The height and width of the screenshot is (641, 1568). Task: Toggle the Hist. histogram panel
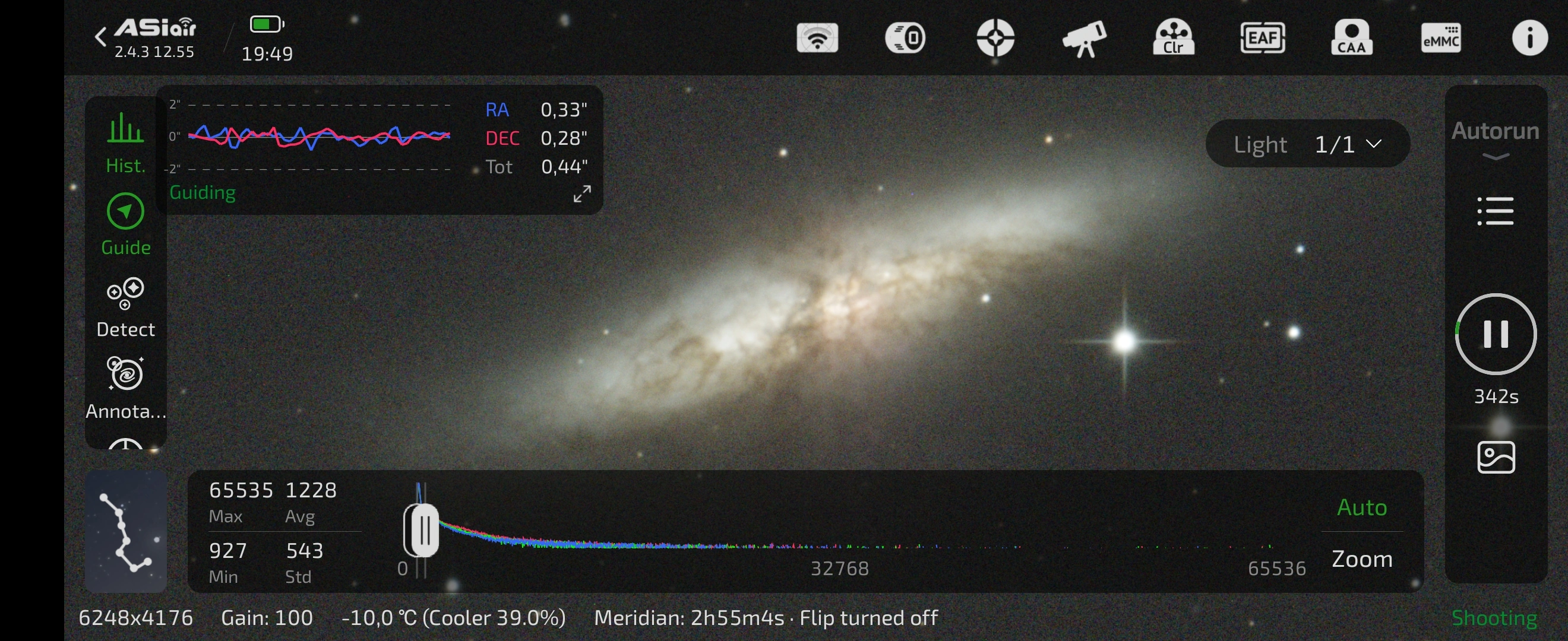tap(125, 142)
